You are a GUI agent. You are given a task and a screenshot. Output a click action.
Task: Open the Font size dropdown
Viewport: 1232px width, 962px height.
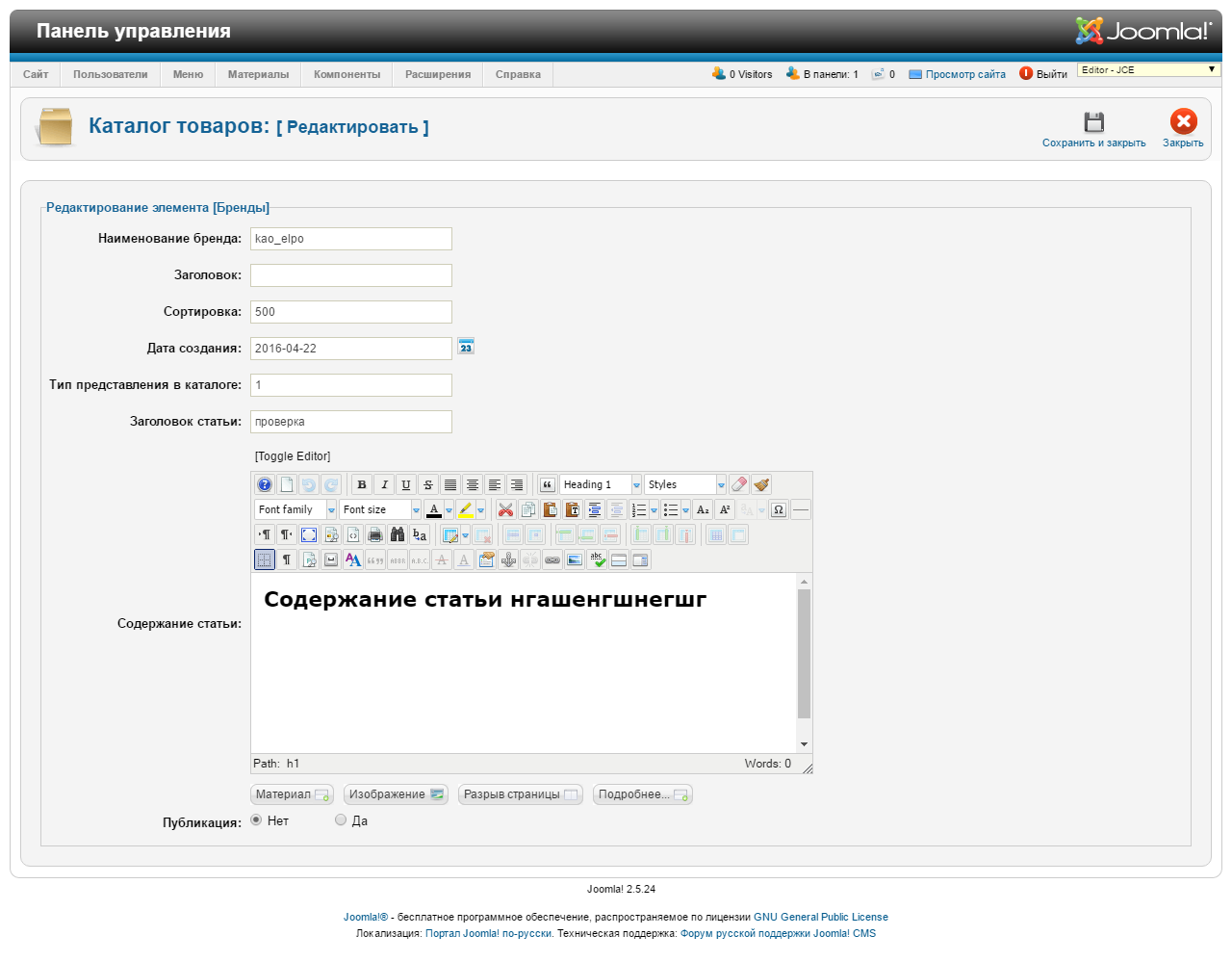[380, 509]
